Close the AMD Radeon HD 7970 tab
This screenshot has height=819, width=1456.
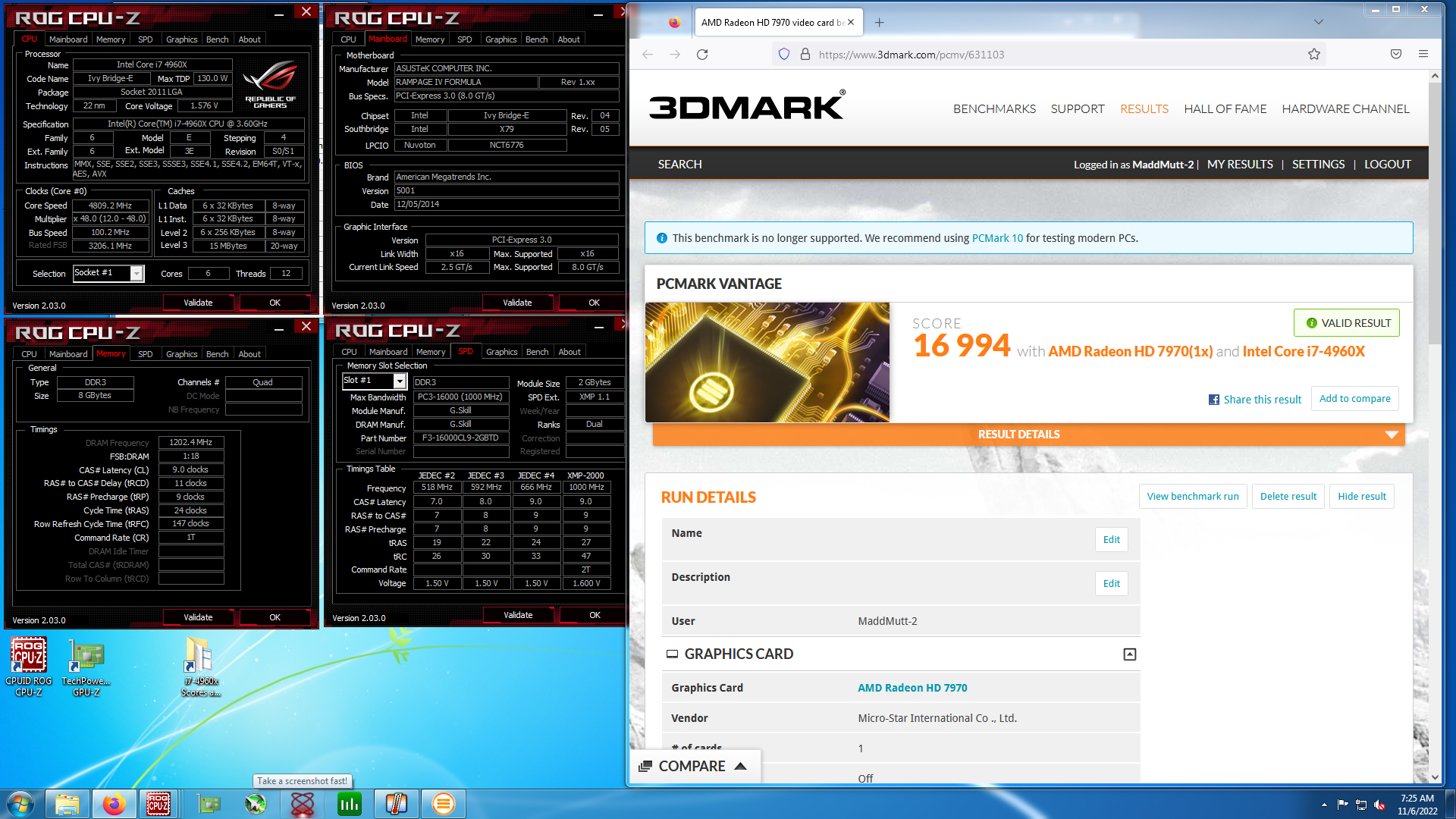tap(851, 23)
